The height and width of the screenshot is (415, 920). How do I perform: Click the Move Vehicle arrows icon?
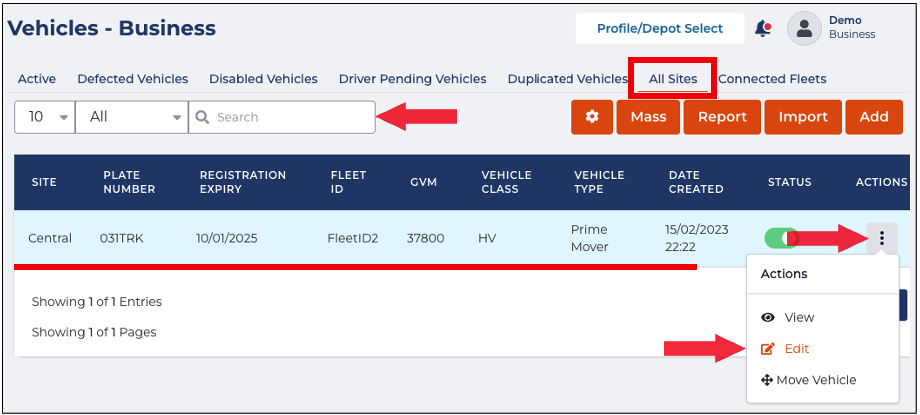(x=768, y=380)
